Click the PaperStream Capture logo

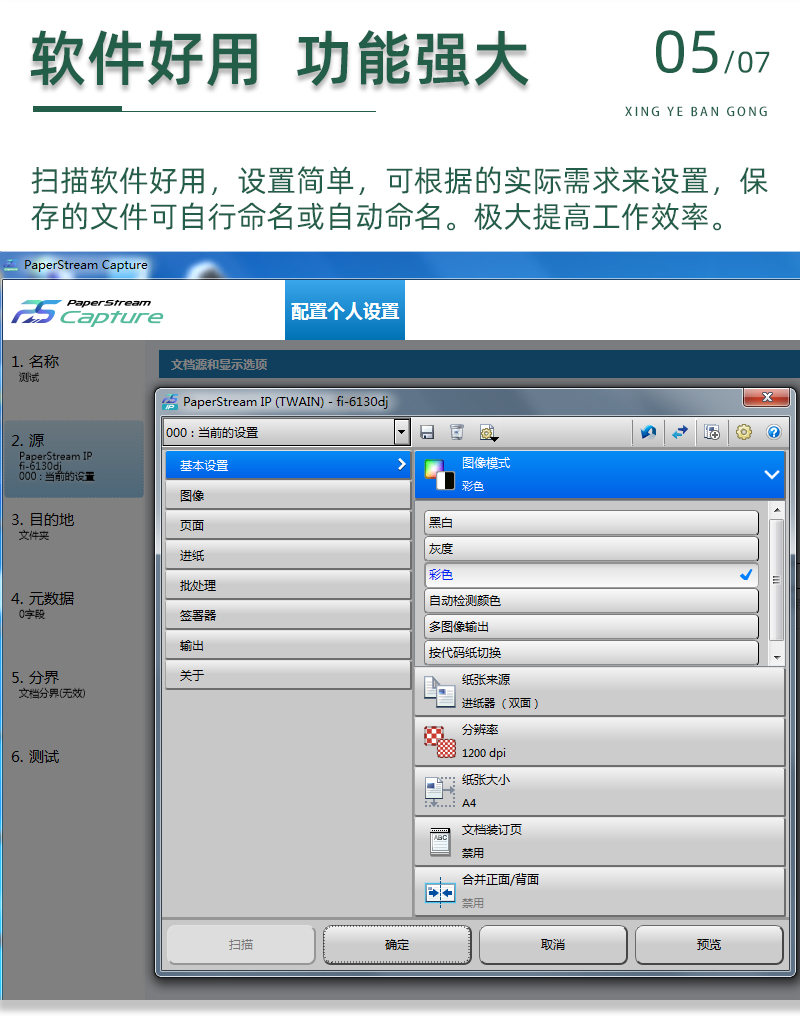[87, 312]
